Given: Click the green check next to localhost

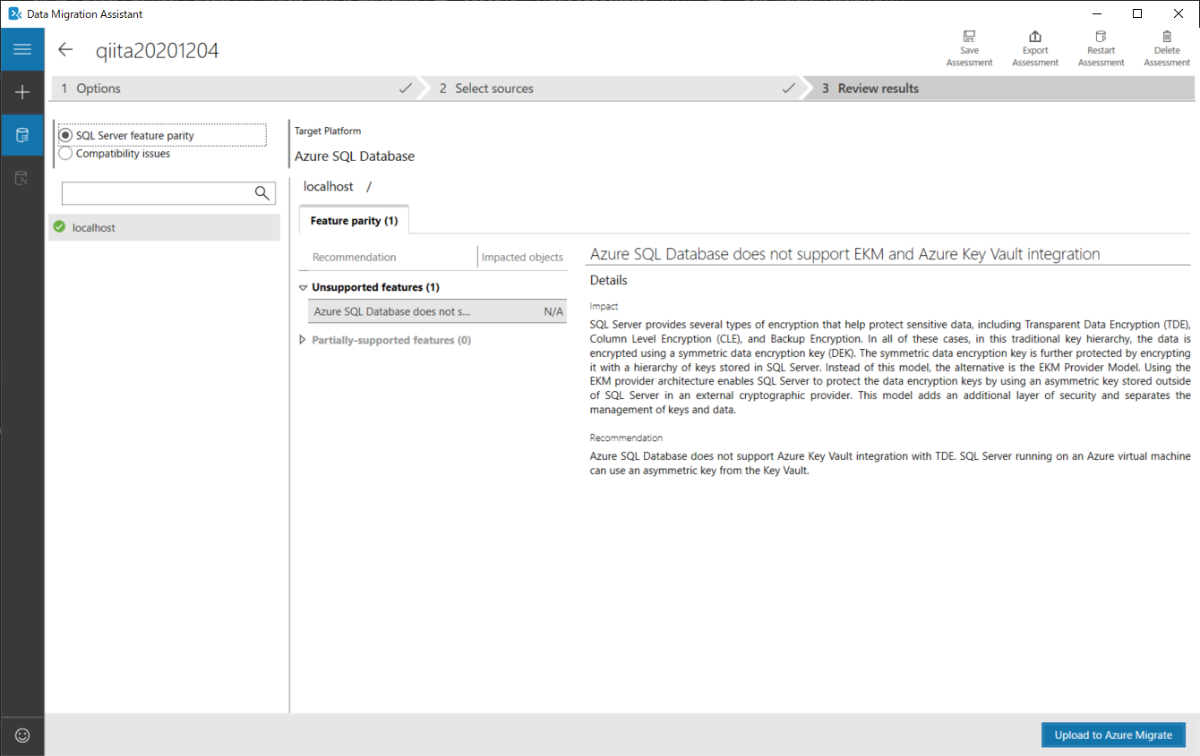Looking at the screenshot, I should (59, 227).
